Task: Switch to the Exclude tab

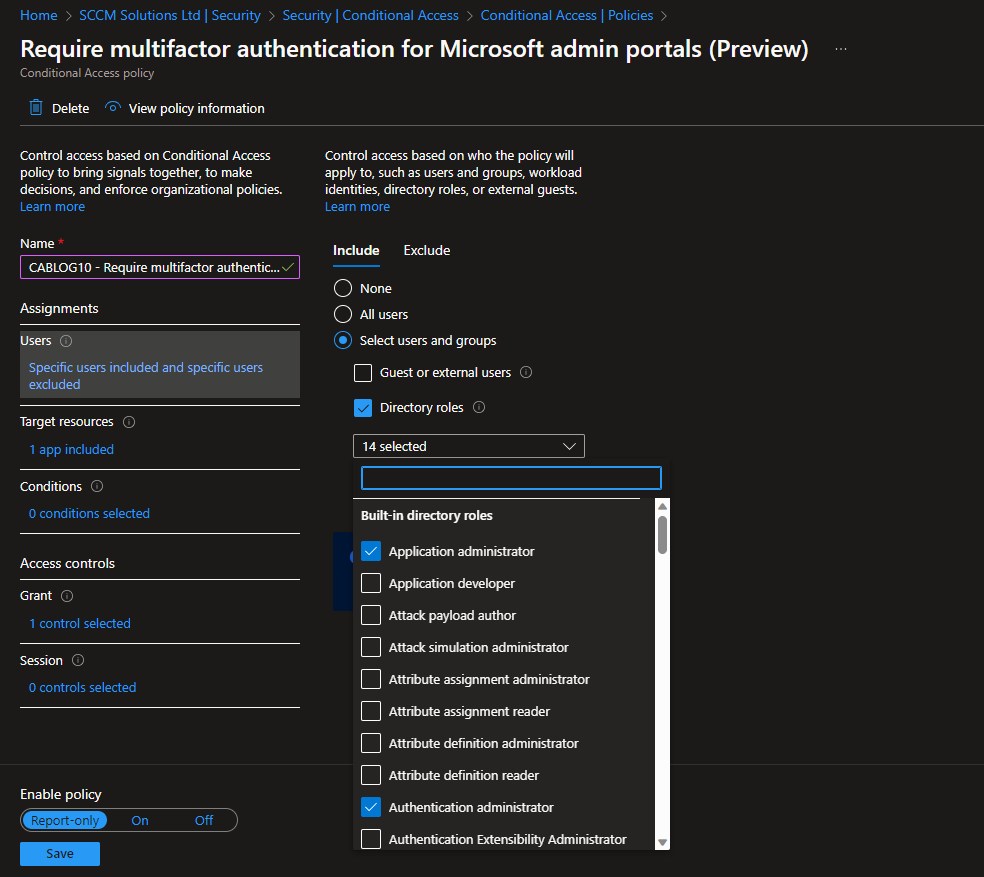Action: [427, 251]
